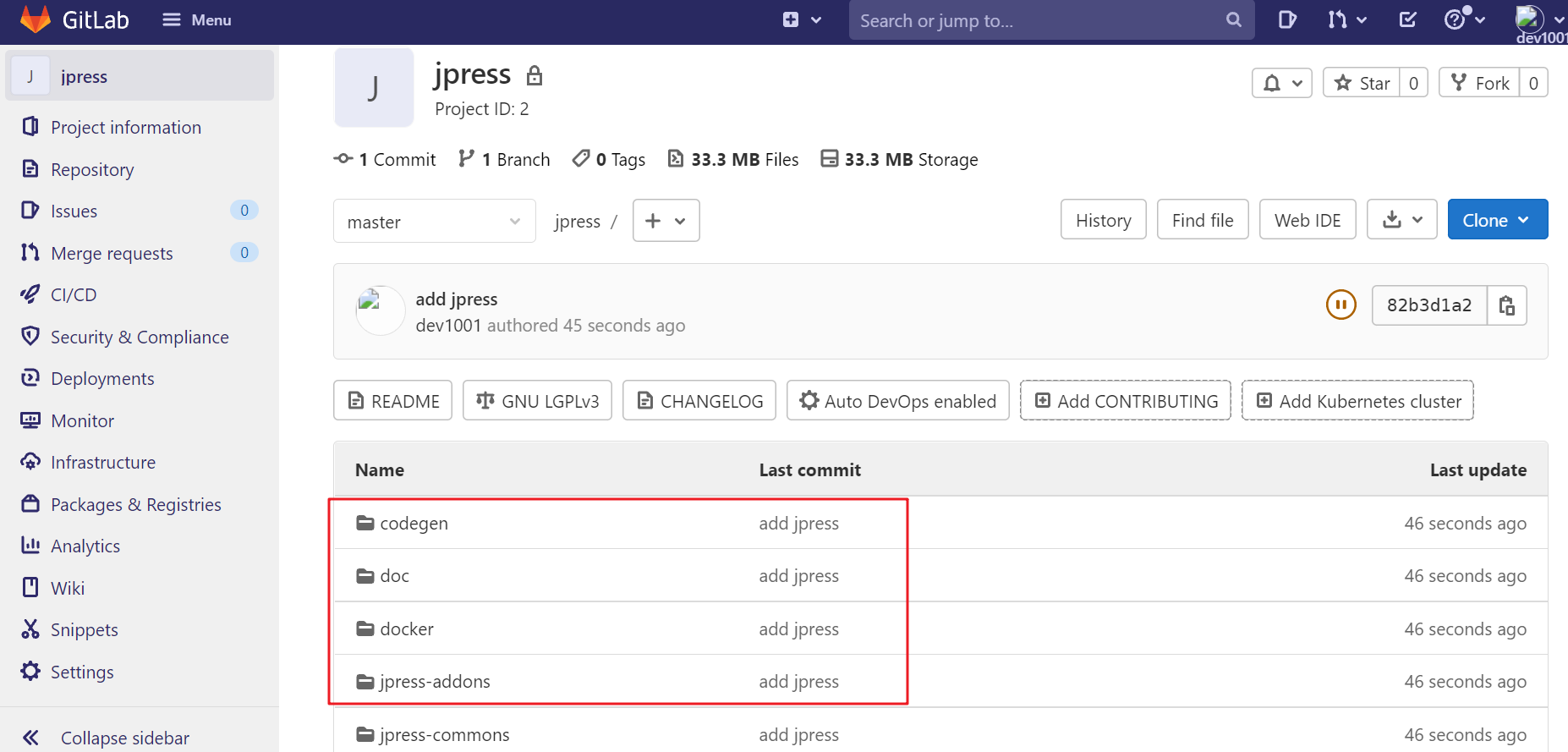
Task: Open the master branch selector dropdown
Action: [x=435, y=222]
